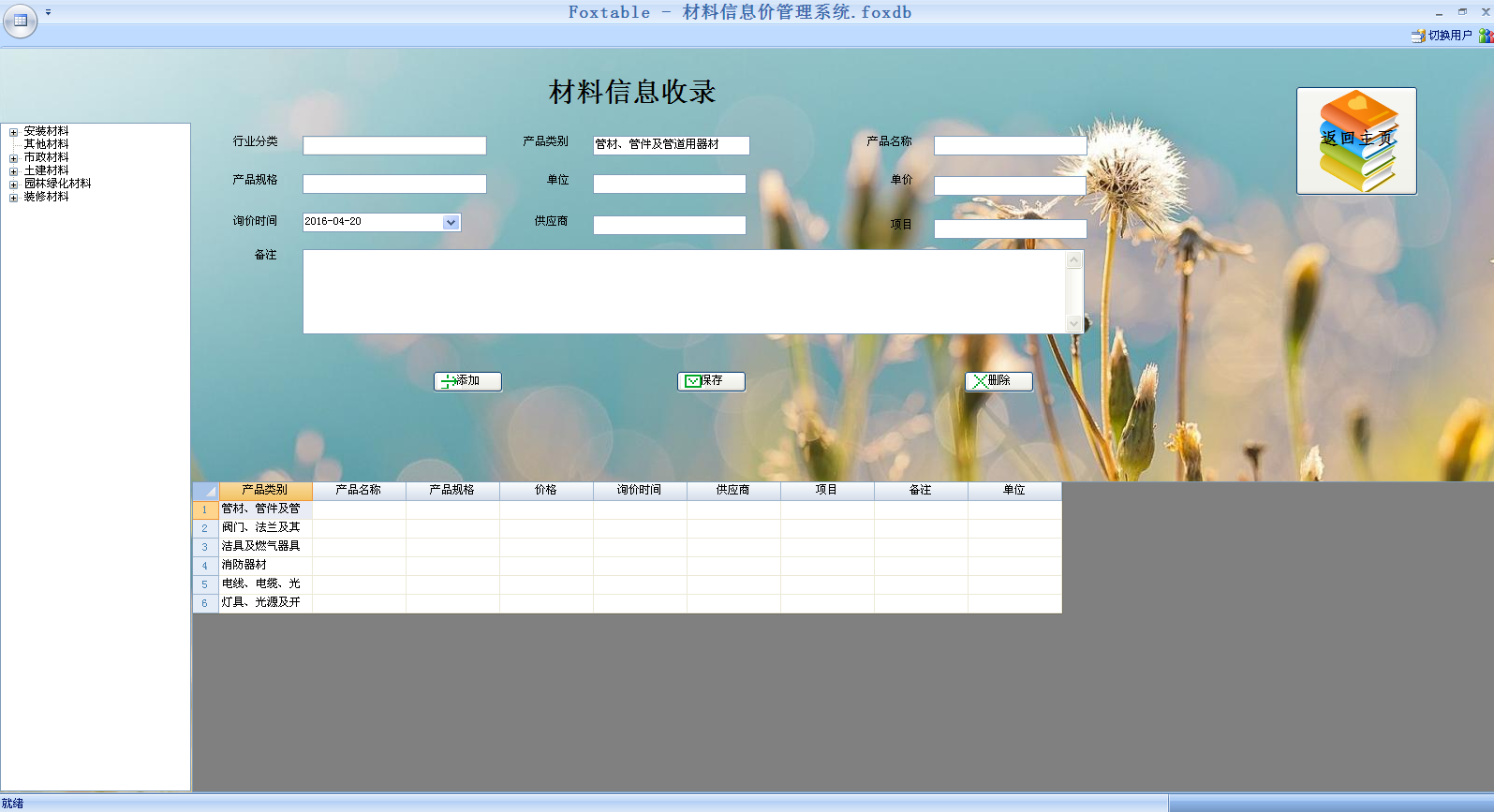Expand the 安装材料 tree node
This screenshot has height=812, width=1494.
[x=14, y=132]
